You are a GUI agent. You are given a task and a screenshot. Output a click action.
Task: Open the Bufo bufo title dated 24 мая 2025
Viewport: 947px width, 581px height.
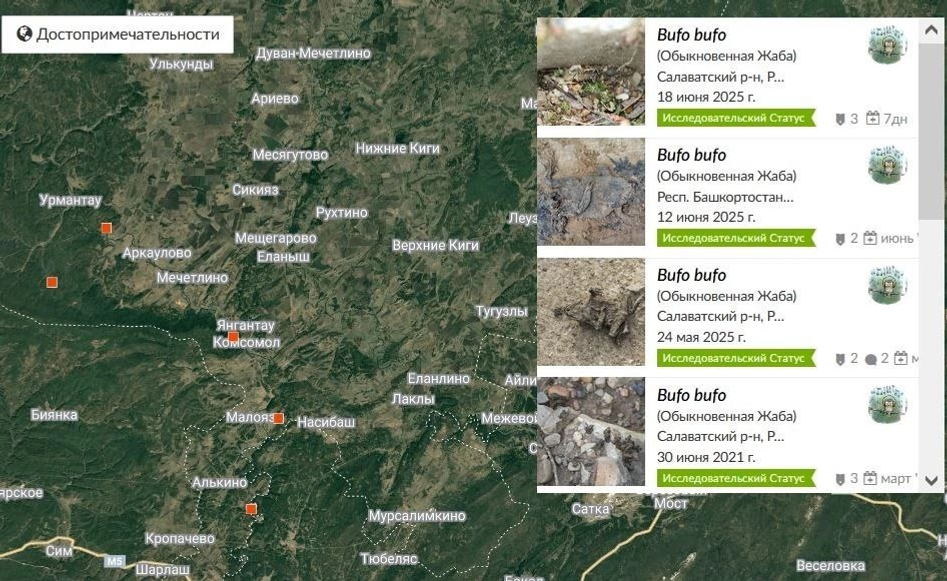pyautogui.click(x=692, y=275)
